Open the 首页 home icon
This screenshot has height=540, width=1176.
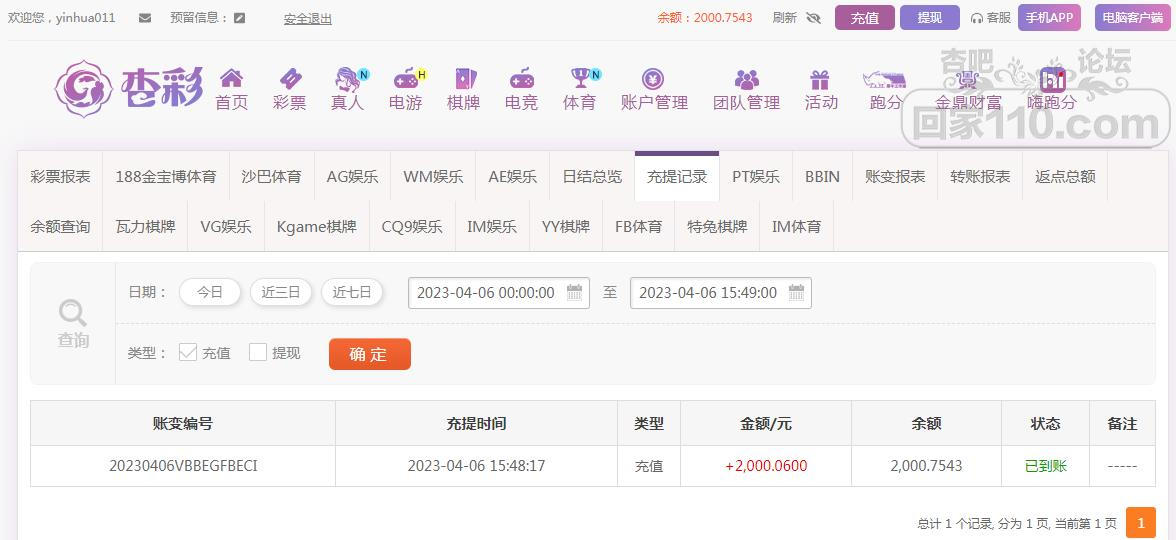click(231, 79)
